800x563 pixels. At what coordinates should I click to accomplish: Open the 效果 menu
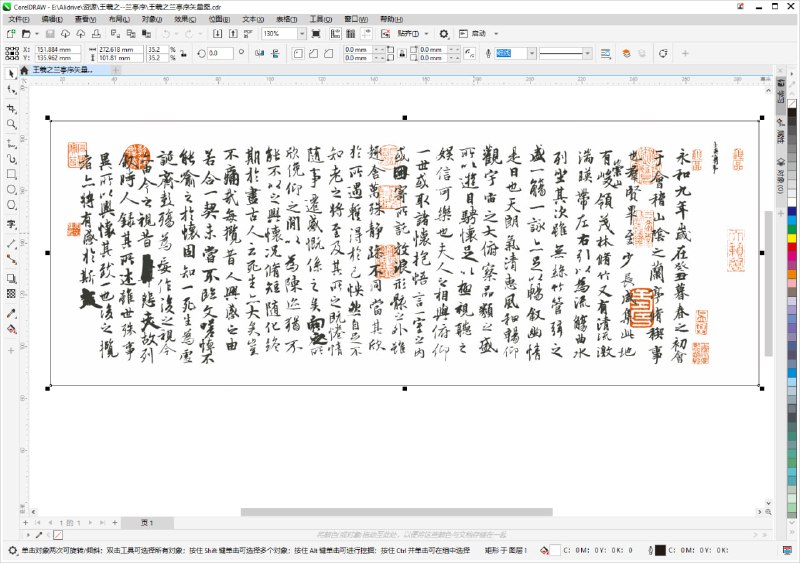(x=185, y=18)
